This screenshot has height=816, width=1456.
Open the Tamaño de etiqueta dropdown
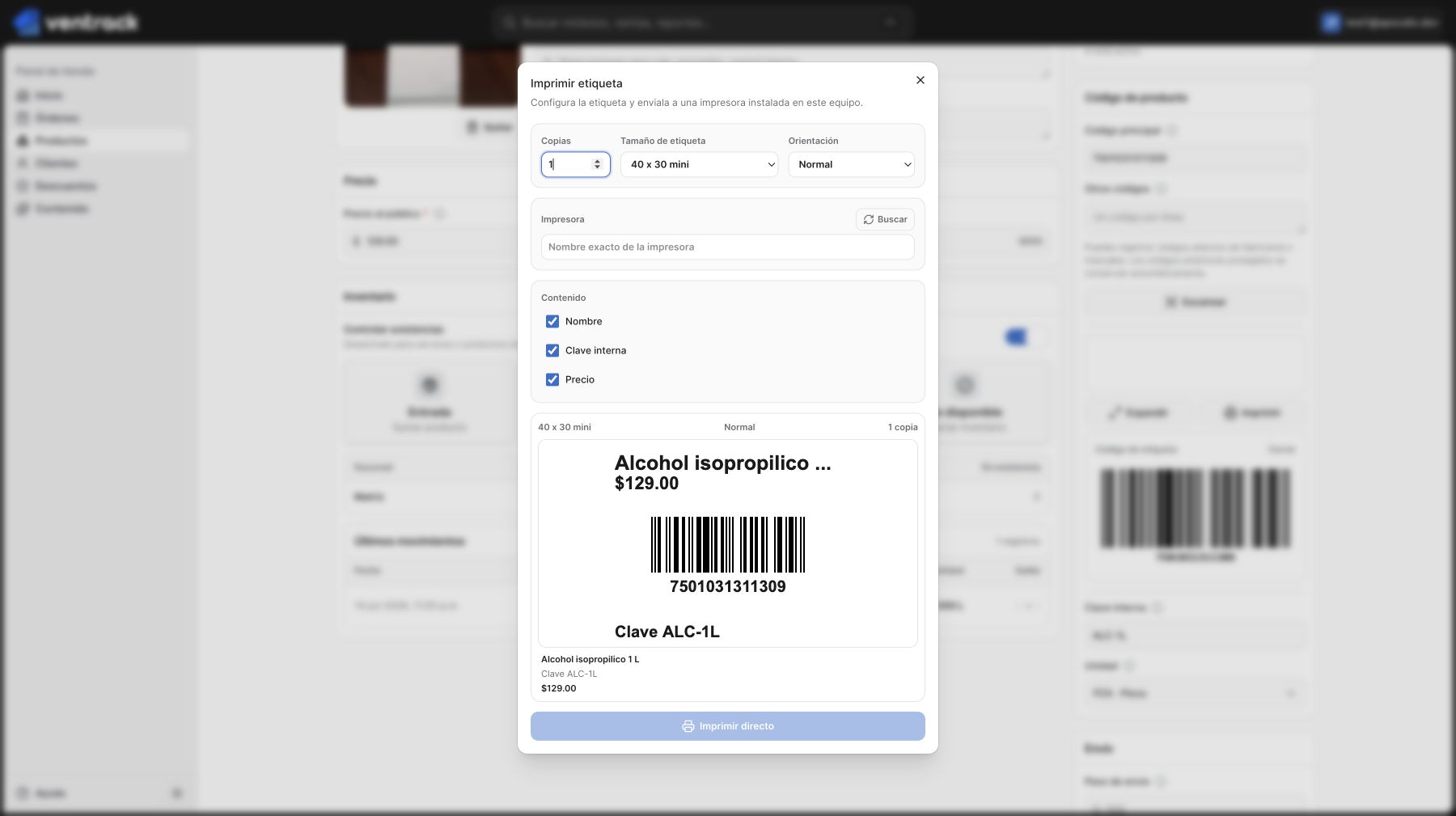click(699, 164)
